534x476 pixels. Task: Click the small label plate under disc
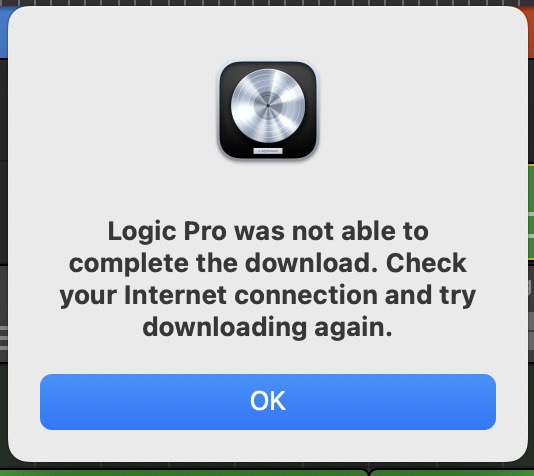point(268,151)
